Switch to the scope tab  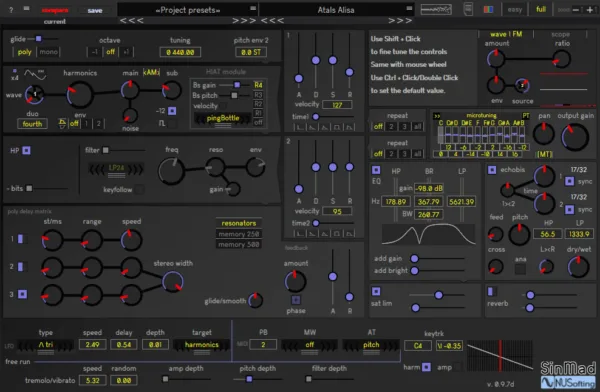tap(560, 34)
